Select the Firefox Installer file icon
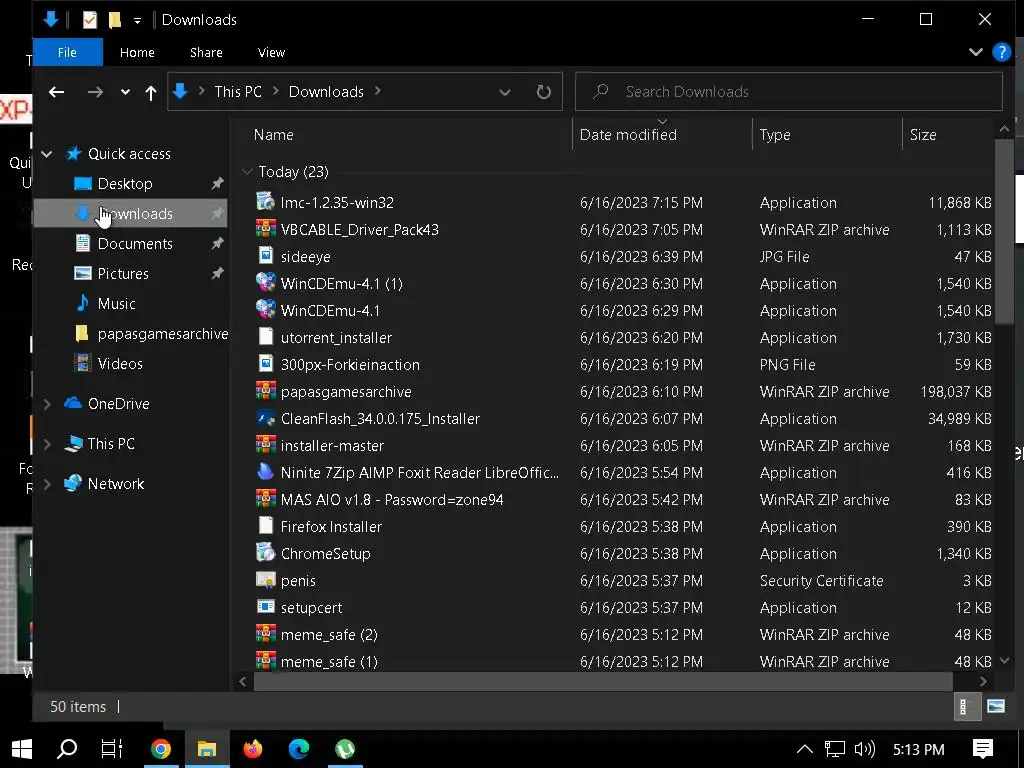The height and width of the screenshot is (768, 1024). coord(265,526)
